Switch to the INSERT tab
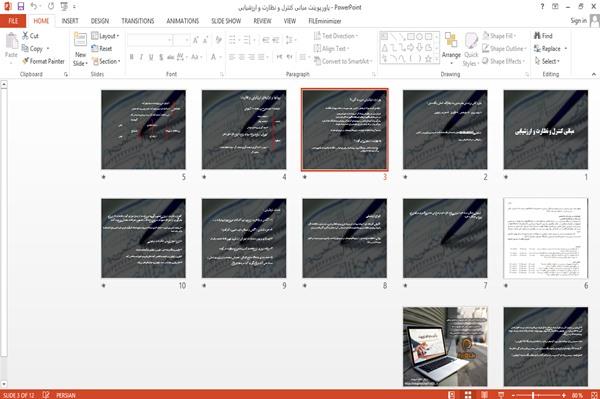Image resolution: width=600 pixels, height=399 pixels. coord(70,21)
